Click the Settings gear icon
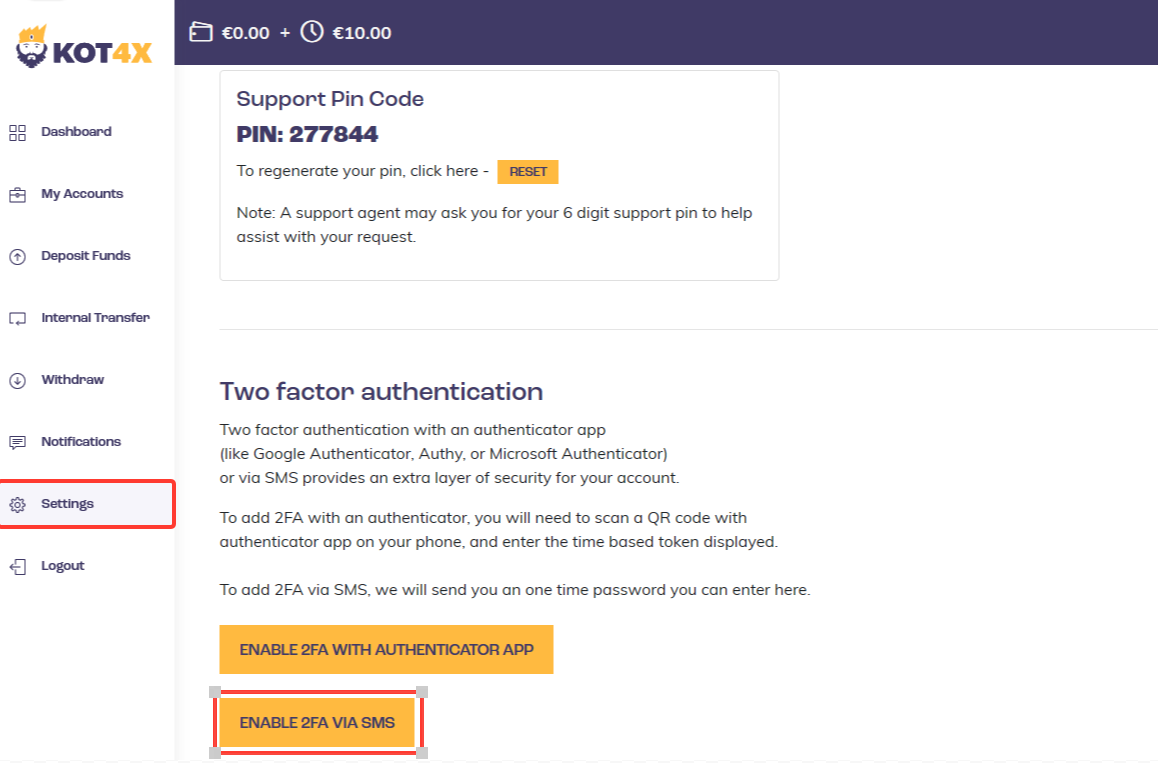Viewport: 1158px width, 763px height. click(x=17, y=504)
